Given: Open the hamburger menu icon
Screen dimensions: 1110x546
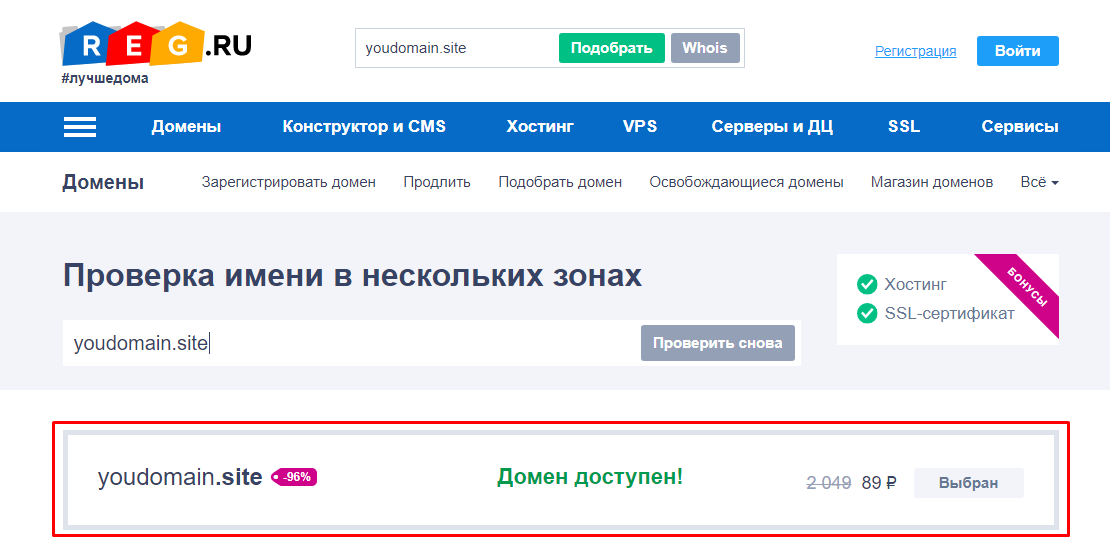Looking at the screenshot, I should (x=80, y=127).
